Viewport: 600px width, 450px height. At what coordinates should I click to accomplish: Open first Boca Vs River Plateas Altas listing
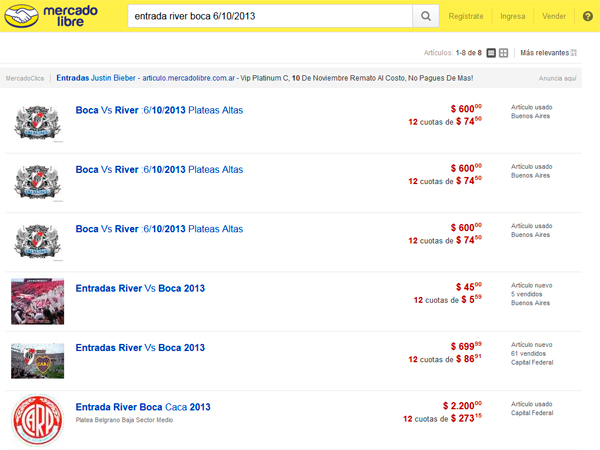[x=159, y=111]
